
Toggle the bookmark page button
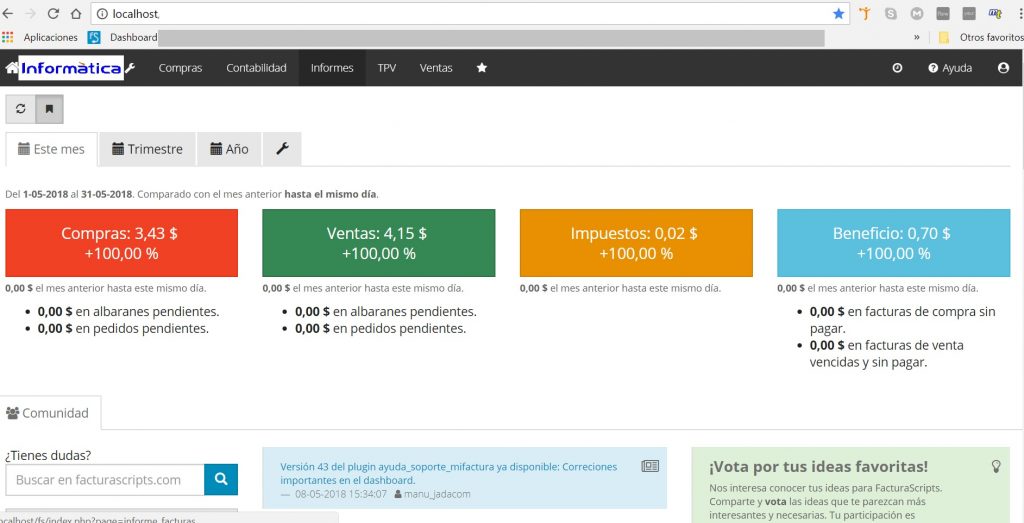pos(49,109)
